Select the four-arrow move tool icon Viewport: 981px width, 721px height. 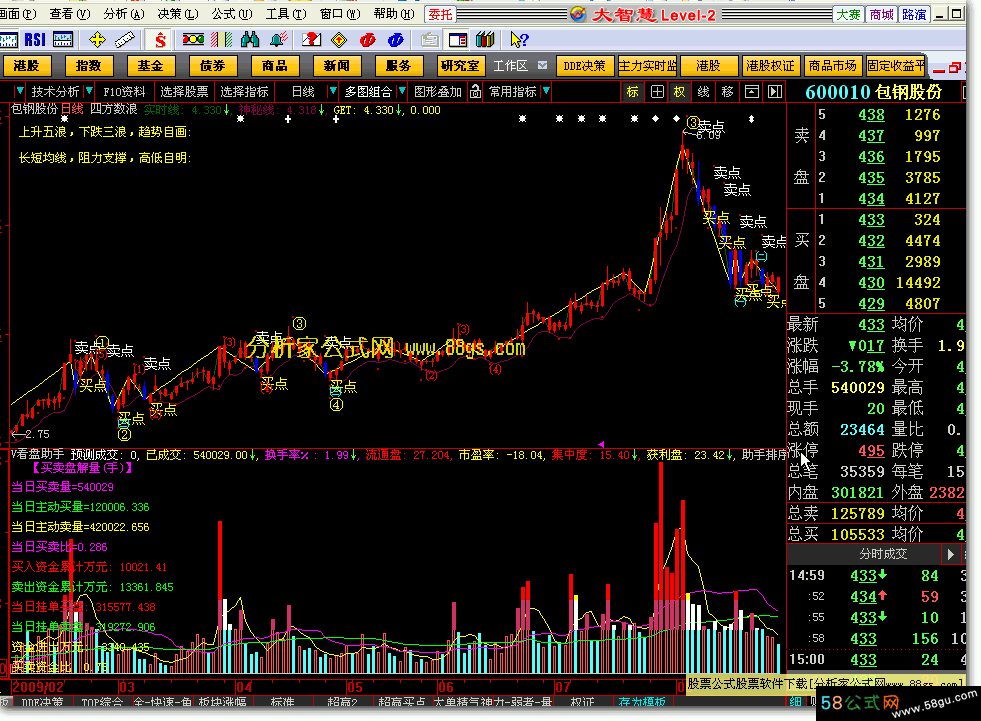coord(98,40)
